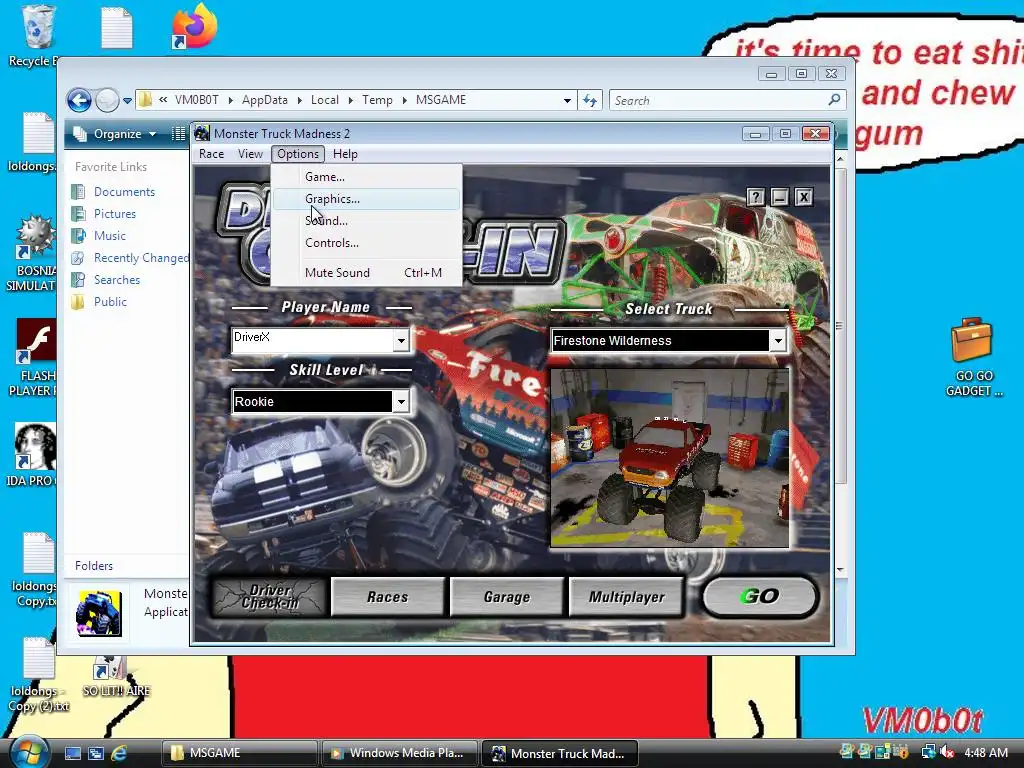This screenshot has height=768, width=1024.
Task: Click the Firestone Wilderness truck field
Action: point(660,340)
